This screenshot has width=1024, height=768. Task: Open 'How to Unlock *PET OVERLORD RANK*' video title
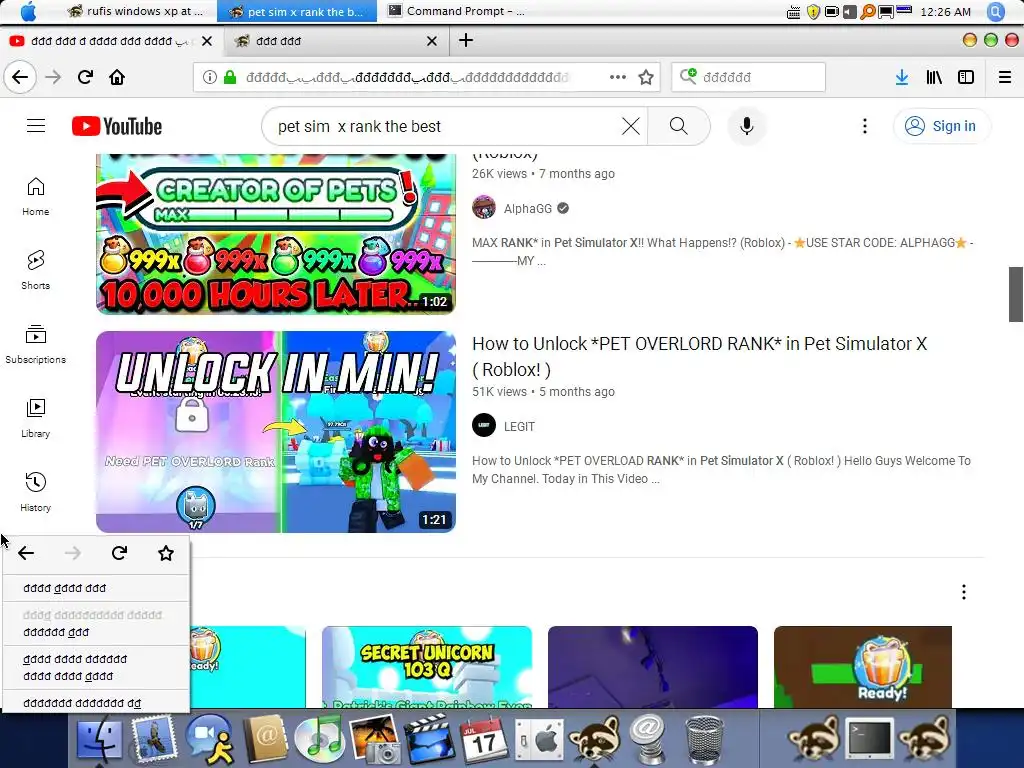coord(699,357)
